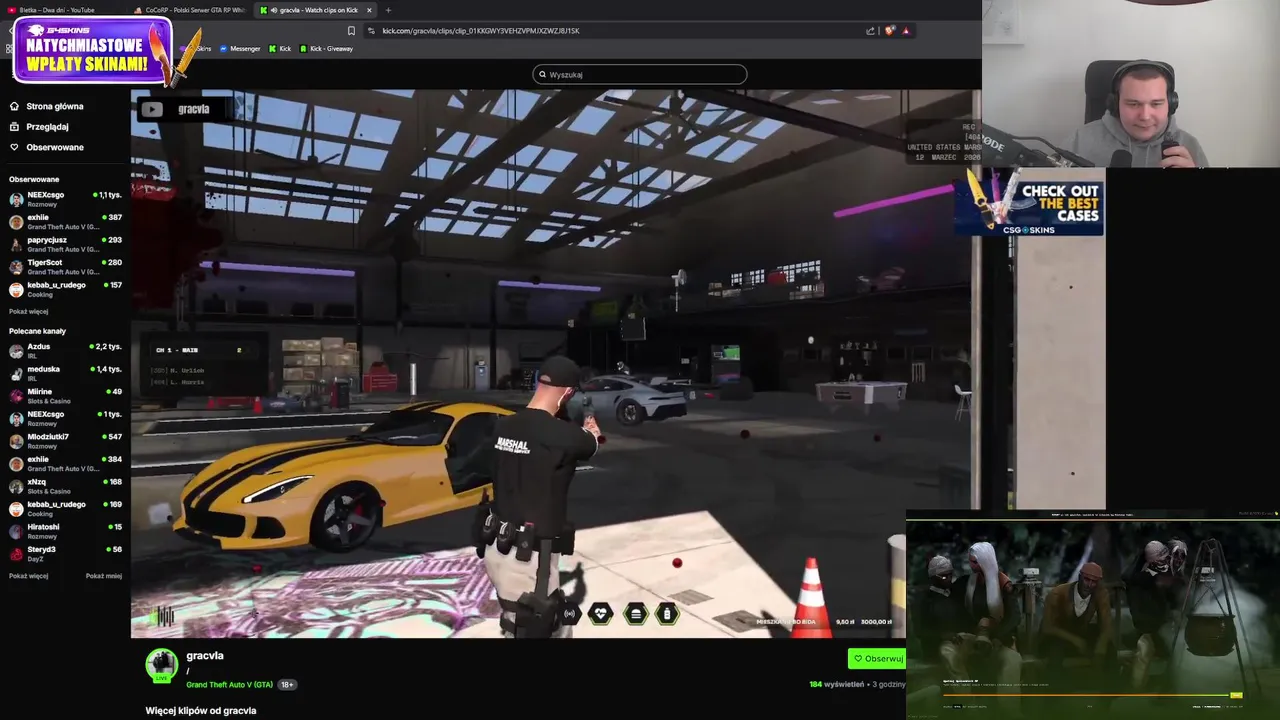Open TigerScot avatar in sidebar
1280x720 pixels.
coord(16,267)
